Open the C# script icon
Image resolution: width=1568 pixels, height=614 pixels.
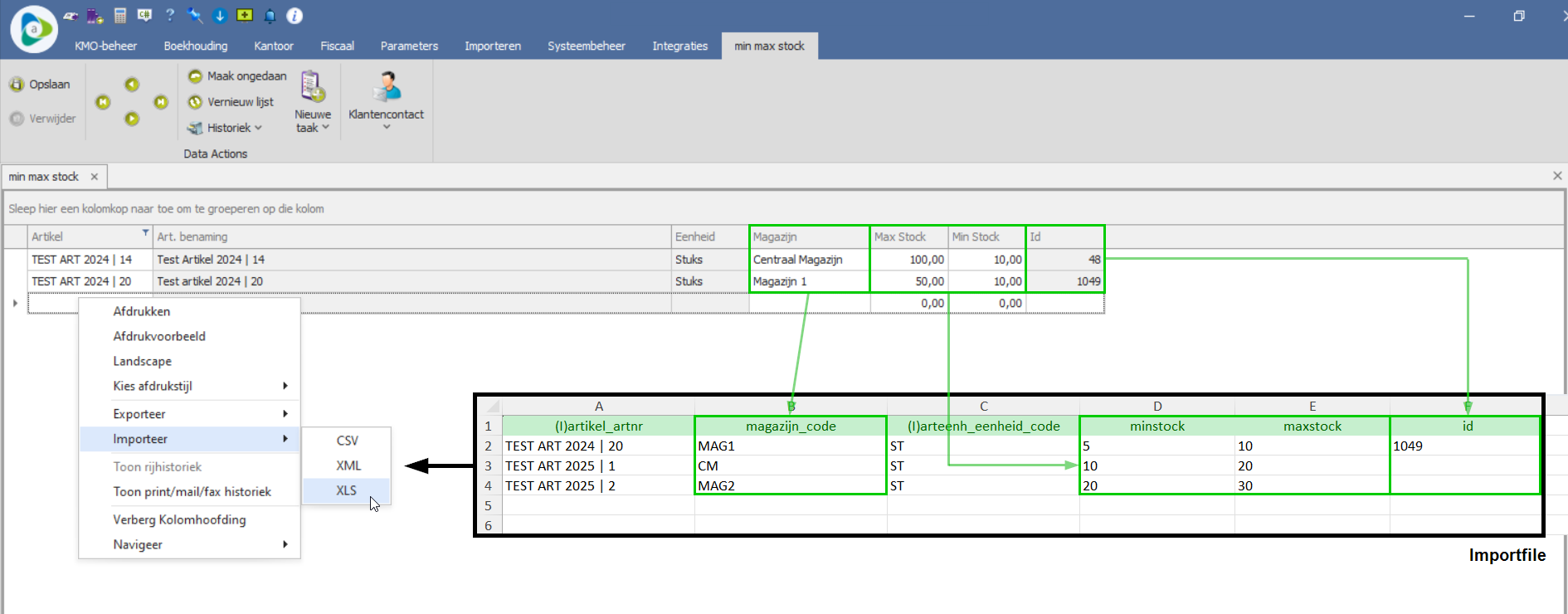144,16
